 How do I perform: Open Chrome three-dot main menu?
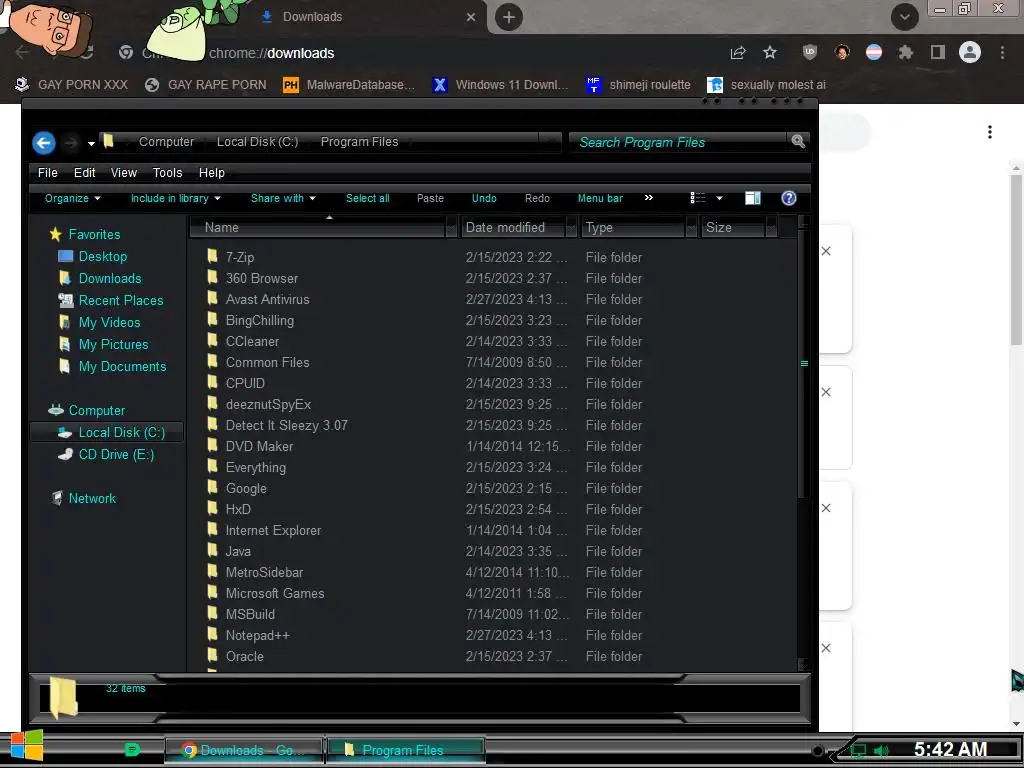point(1002,53)
